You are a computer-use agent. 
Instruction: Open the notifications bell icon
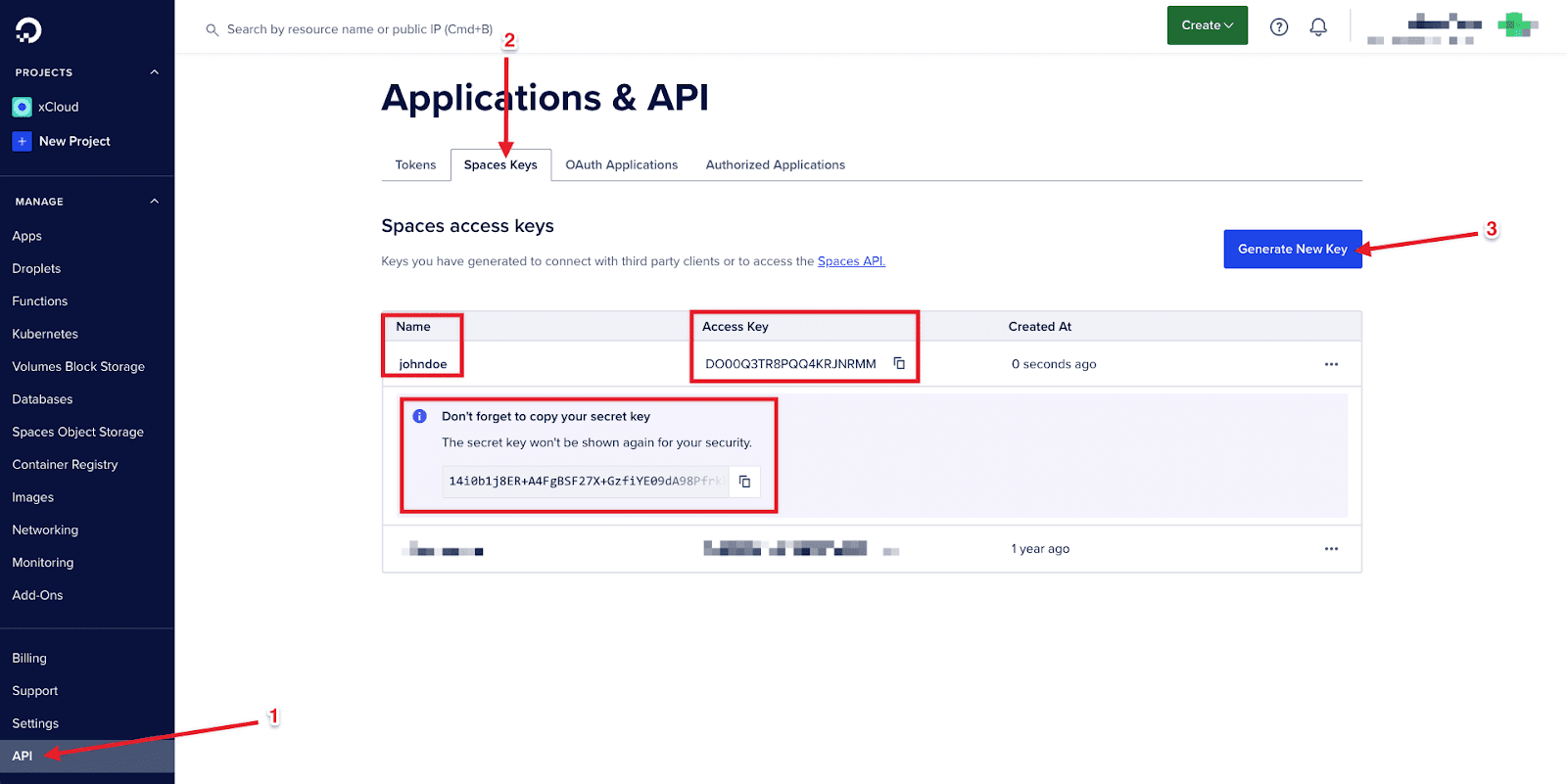(1318, 27)
